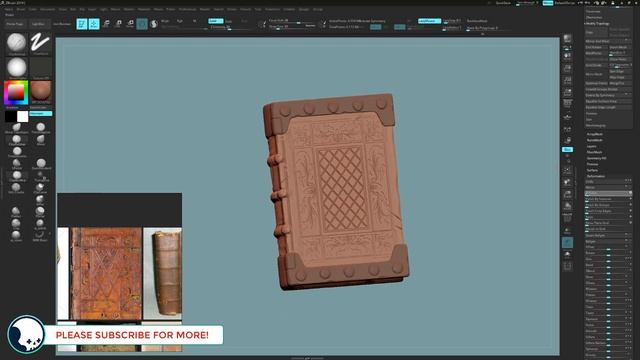Click the QuickSave button
Screen dimensions: 640x360
click(503, 2)
